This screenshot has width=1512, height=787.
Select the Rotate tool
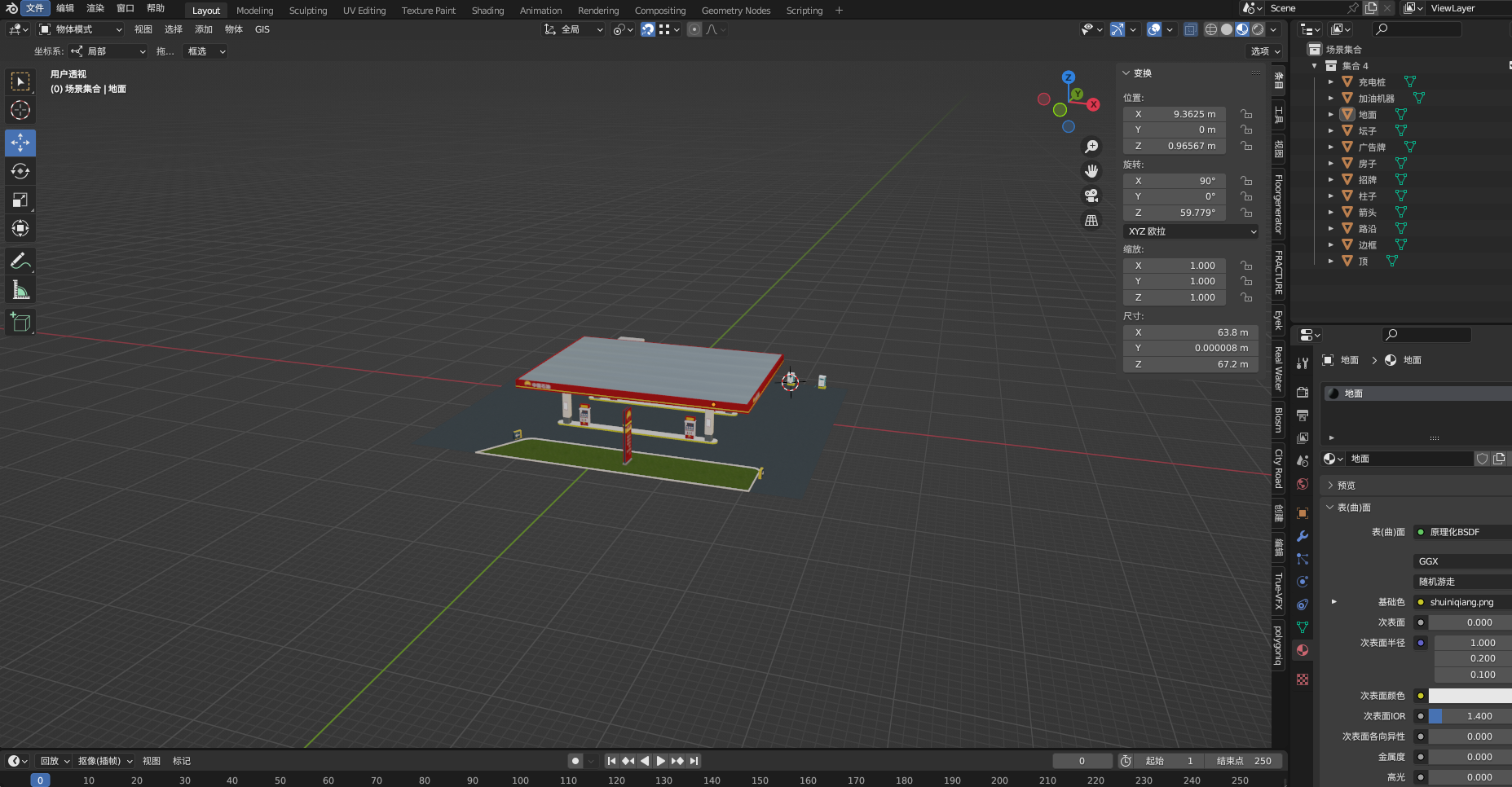click(20, 171)
